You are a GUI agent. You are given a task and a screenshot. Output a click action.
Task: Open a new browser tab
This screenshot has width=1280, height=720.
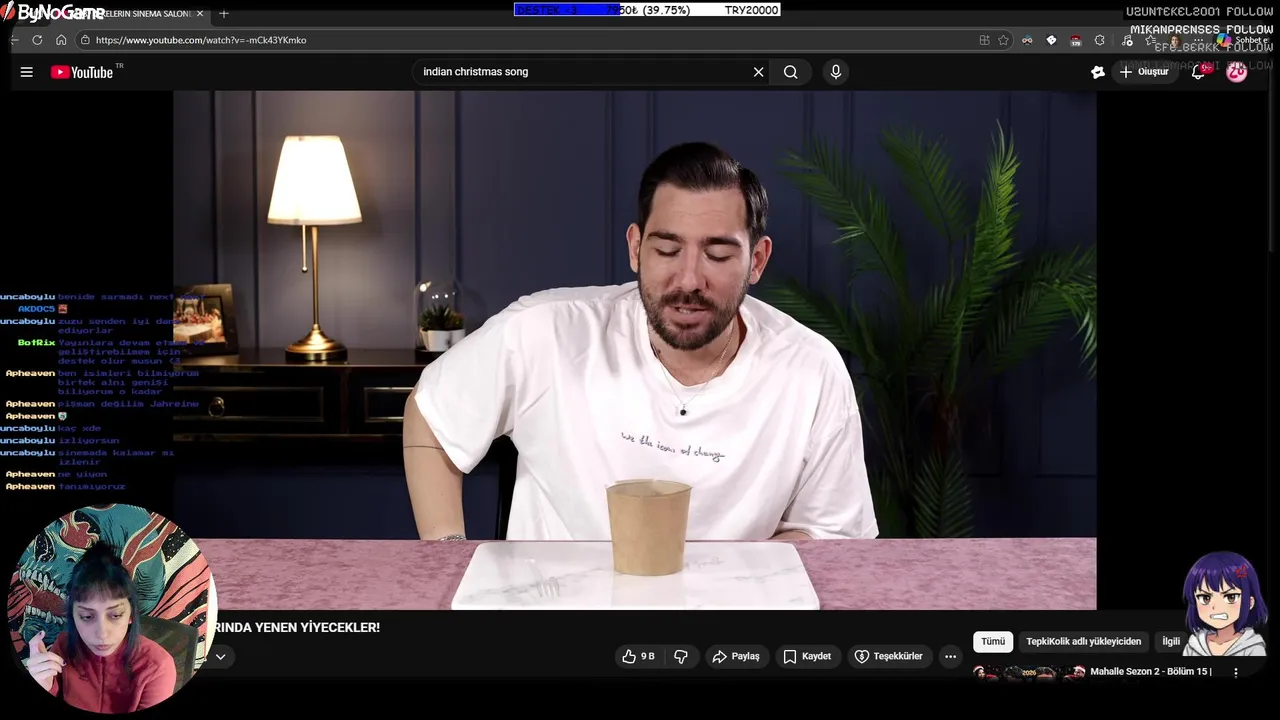224,14
